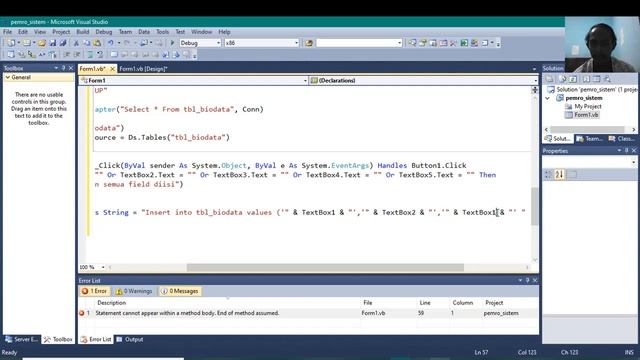Open Solution Explorer from the toolbar icon
This screenshot has height=360, width=640.
point(412,43)
